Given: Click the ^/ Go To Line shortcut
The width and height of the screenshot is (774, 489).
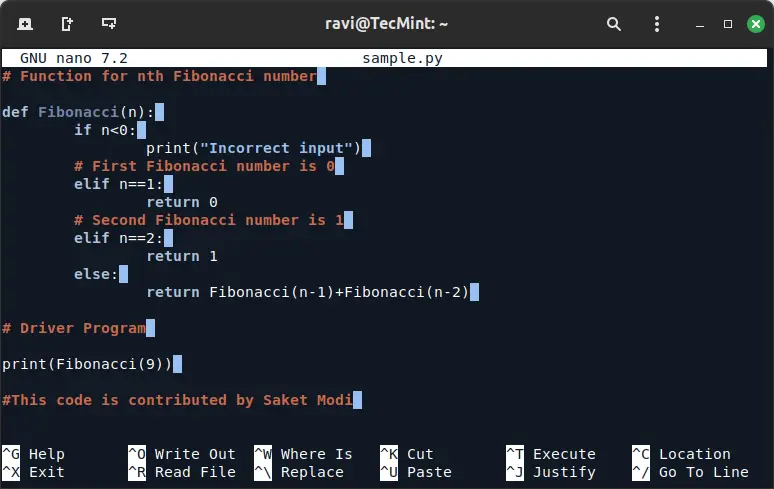Looking at the screenshot, I should coord(690,472).
